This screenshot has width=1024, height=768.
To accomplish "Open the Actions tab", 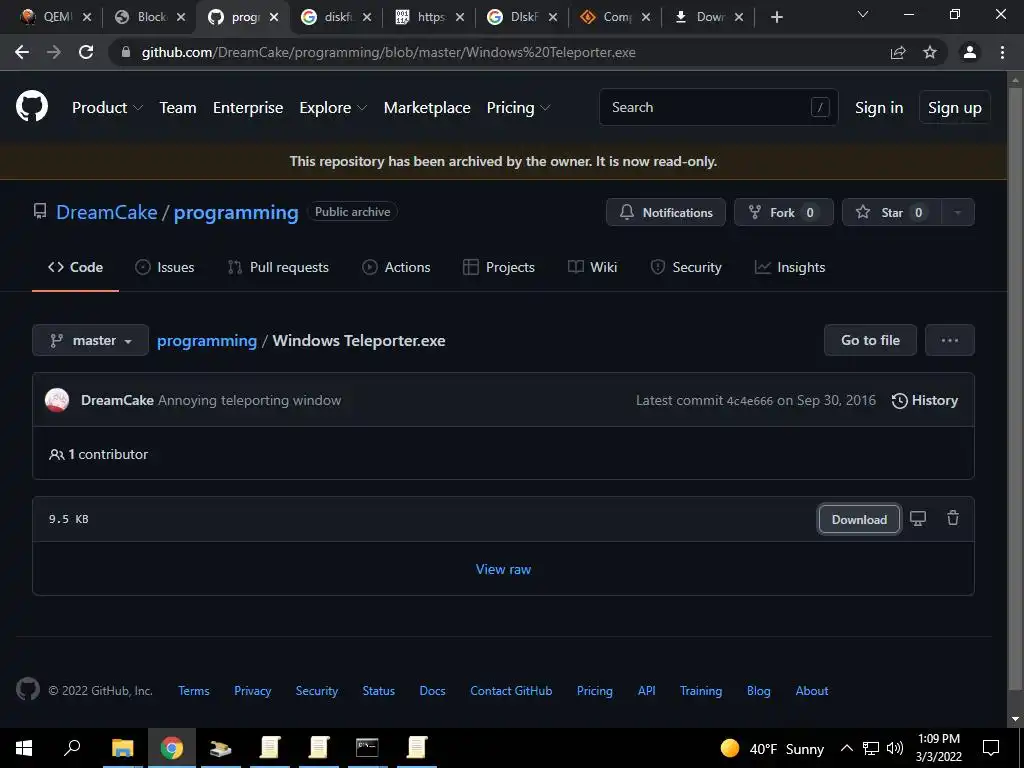I will pos(396,267).
